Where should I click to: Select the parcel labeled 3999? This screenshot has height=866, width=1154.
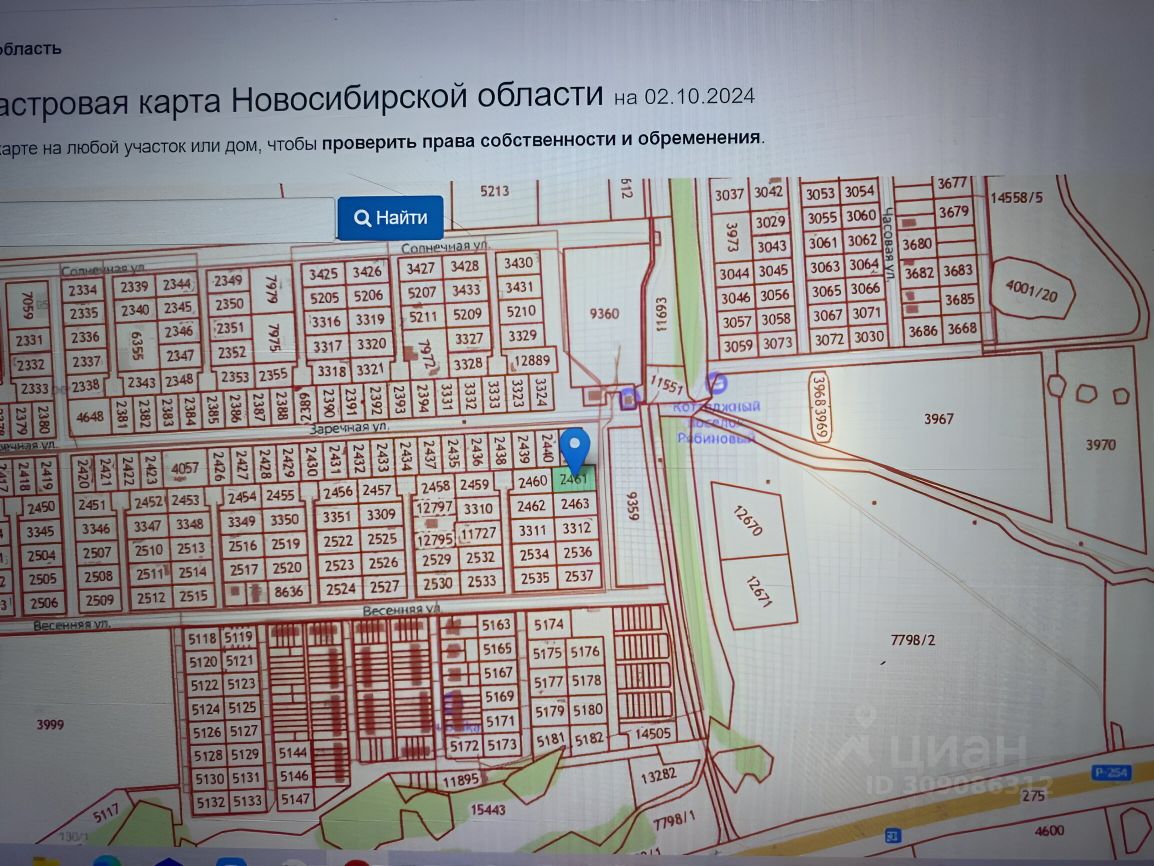pos(50,724)
